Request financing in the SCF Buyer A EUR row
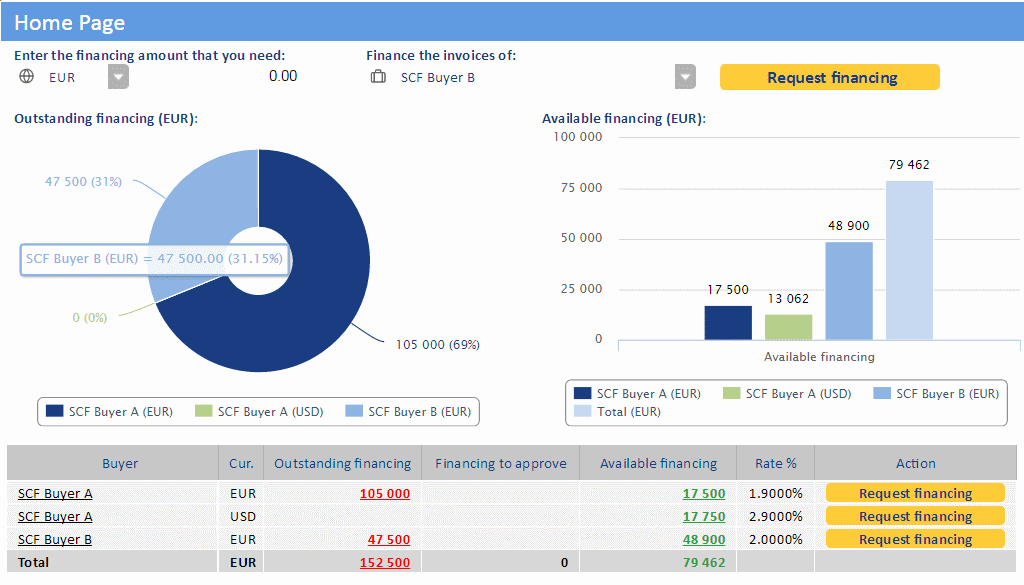The image size is (1024, 585). 914,493
